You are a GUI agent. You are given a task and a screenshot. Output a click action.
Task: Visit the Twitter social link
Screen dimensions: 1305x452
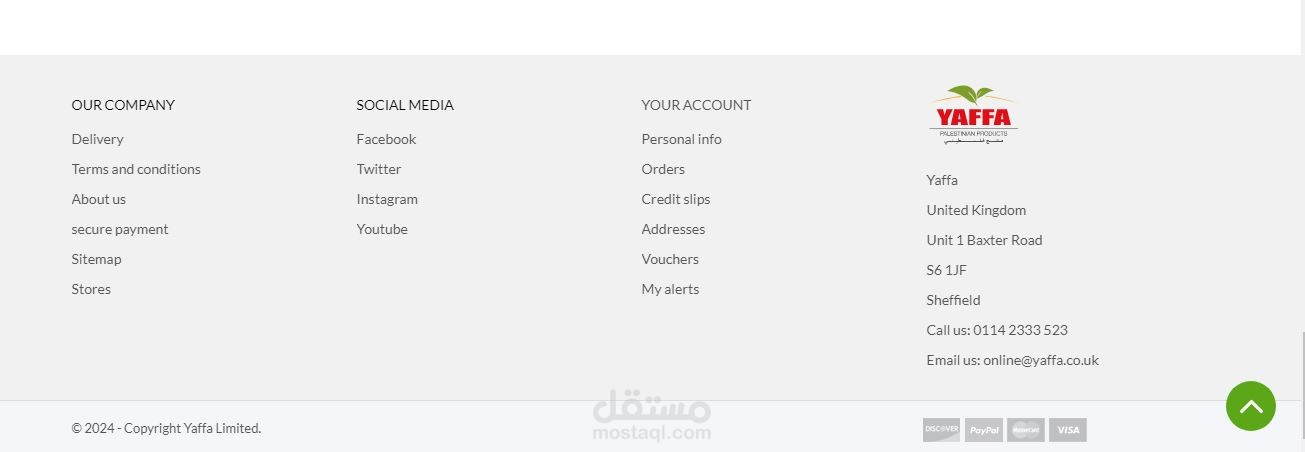point(378,169)
